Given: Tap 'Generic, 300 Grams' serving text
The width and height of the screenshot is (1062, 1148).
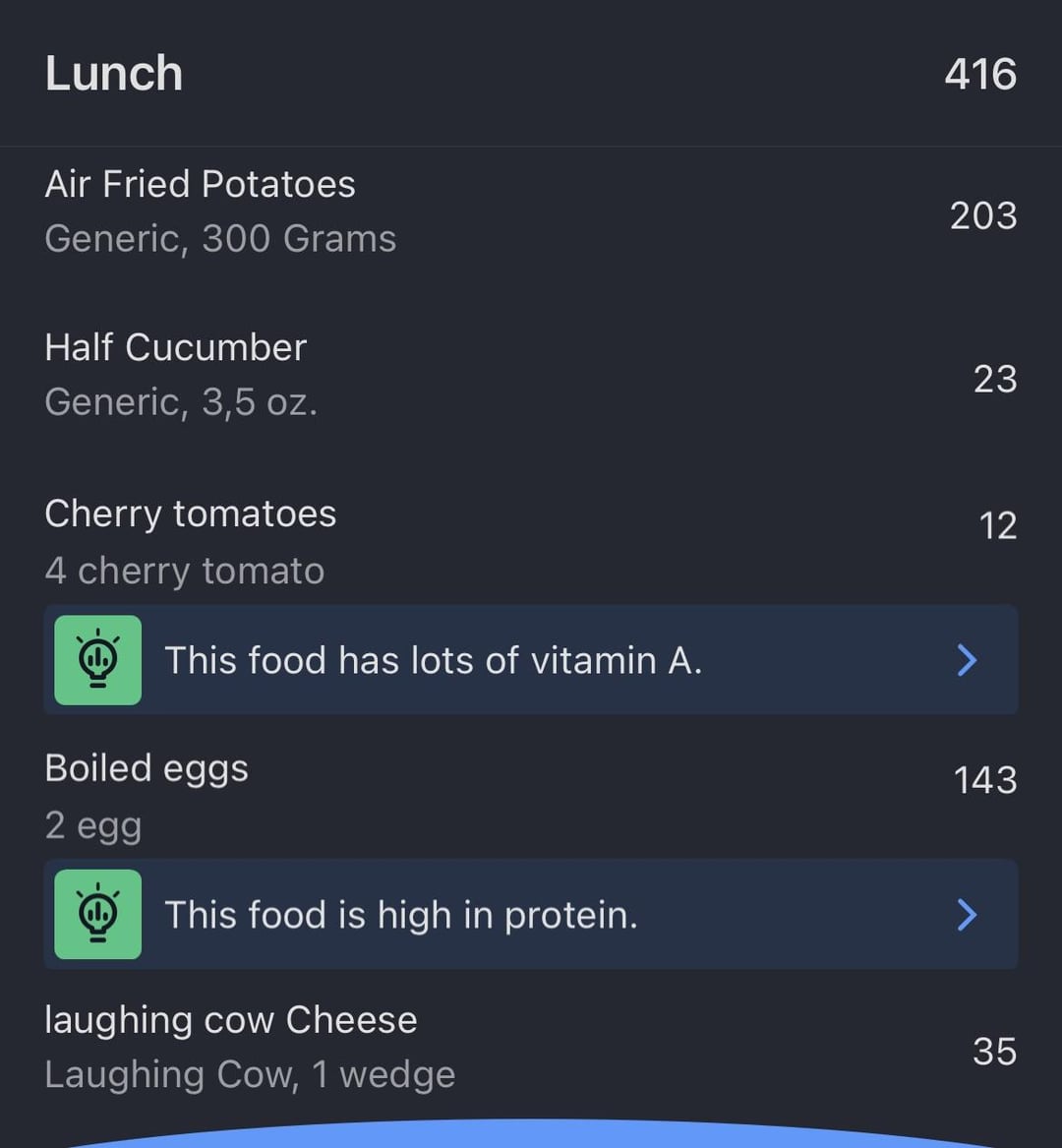Looking at the screenshot, I should (220, 239).
